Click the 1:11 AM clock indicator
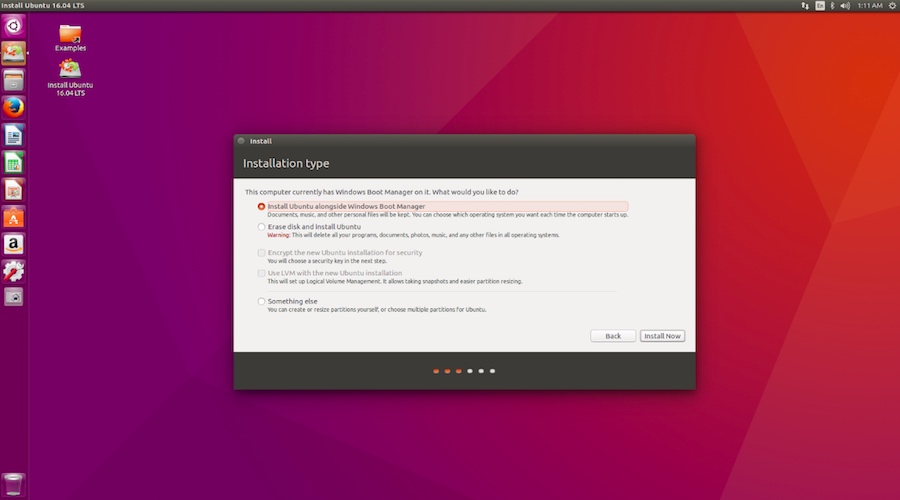Image resolution: width=900 pixels, height=500 pixels. coord(870,6)
